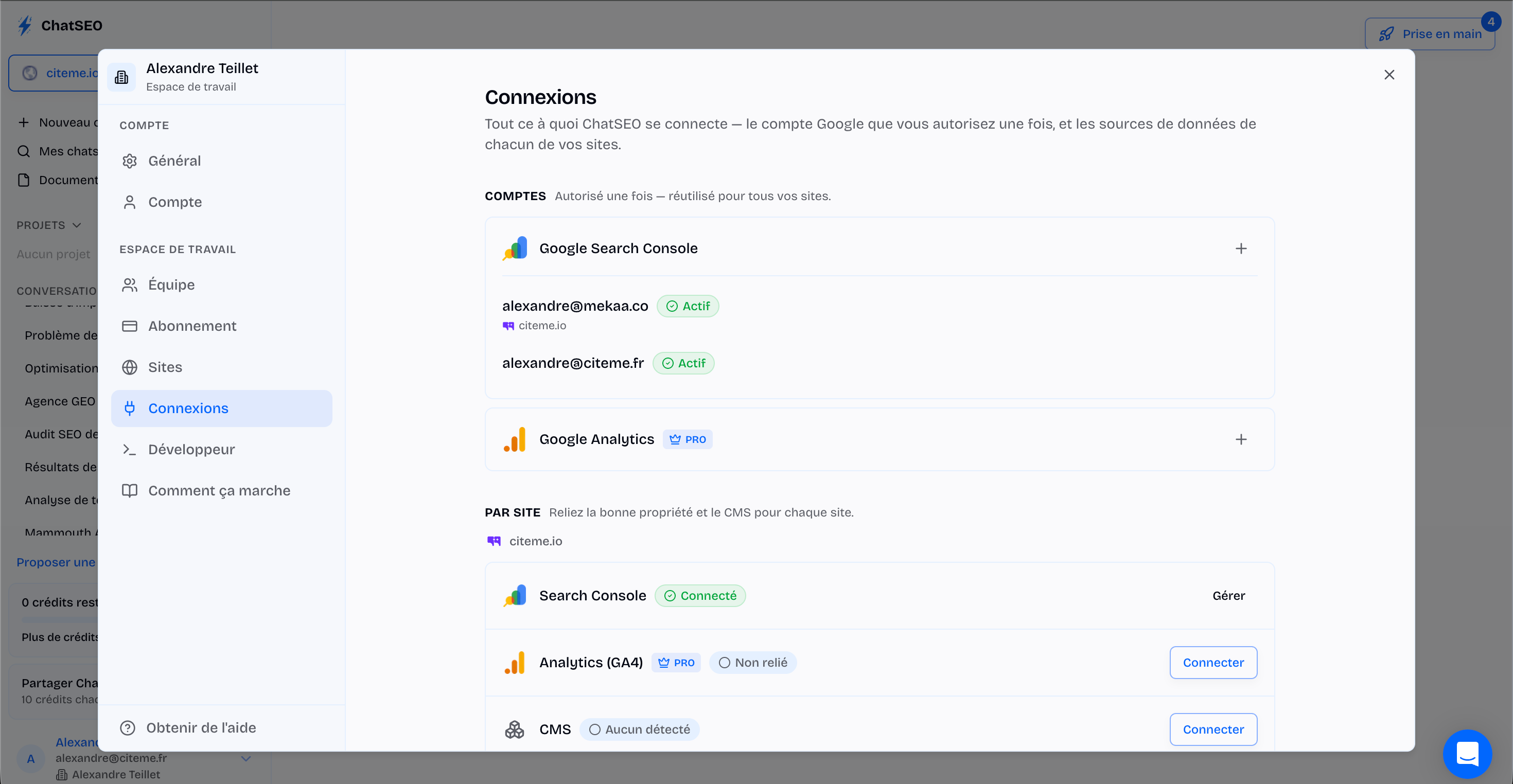Click the Obtenir de l'aide question icon
The width and height of the screenshot is (1513, 784).
coord(128,728)
